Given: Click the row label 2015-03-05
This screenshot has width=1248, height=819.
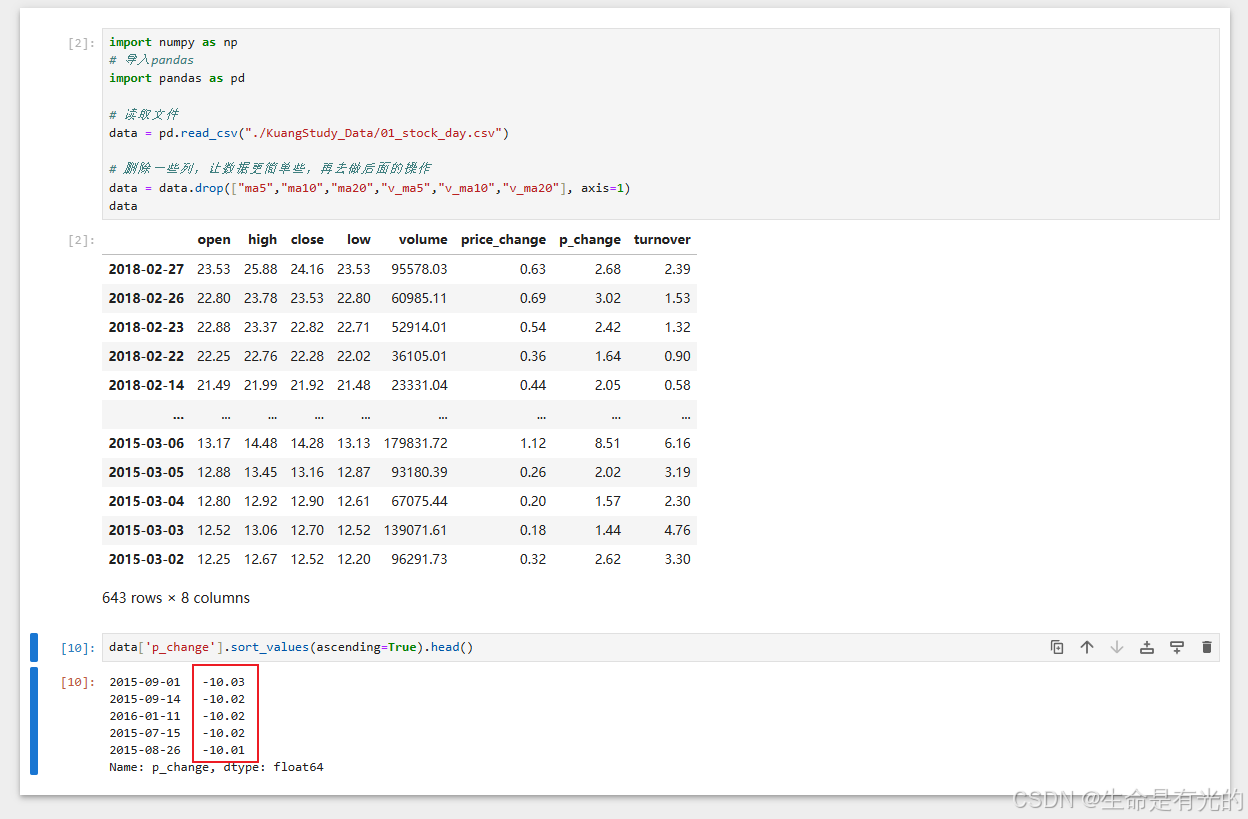Looking at the screenshot, I should [x=145, y=472].
